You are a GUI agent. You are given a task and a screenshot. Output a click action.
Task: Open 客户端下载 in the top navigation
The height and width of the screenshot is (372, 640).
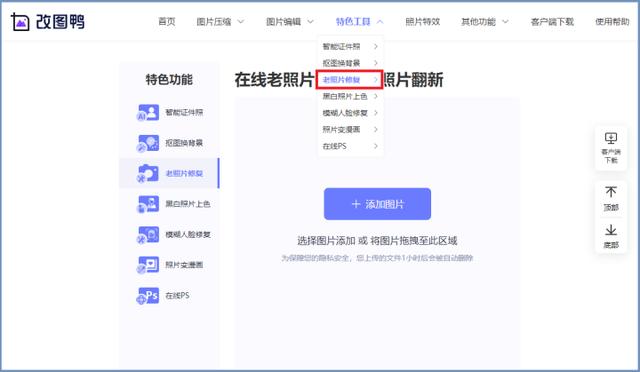click(552, 22)
